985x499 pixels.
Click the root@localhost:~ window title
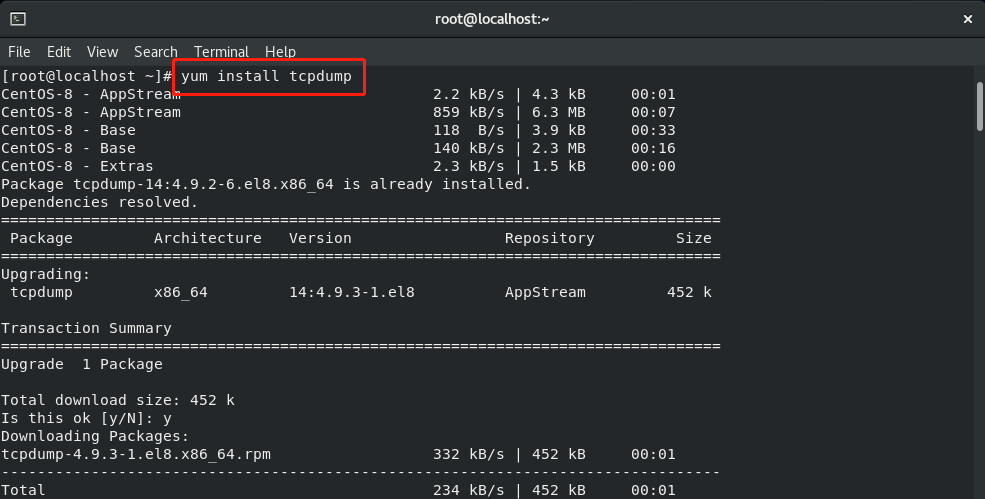(492, 19)
